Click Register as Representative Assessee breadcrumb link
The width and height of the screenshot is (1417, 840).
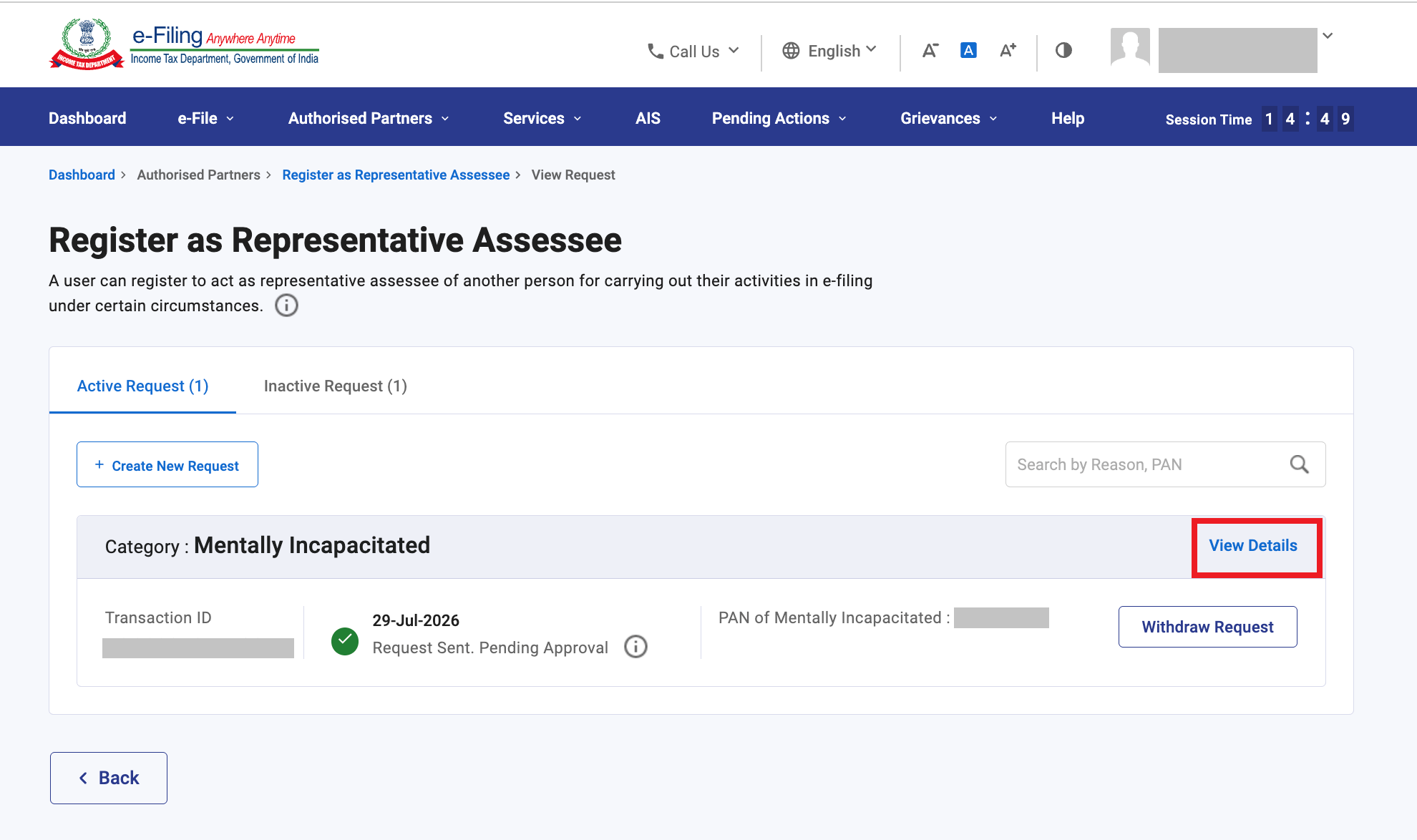tap(396, 175)
